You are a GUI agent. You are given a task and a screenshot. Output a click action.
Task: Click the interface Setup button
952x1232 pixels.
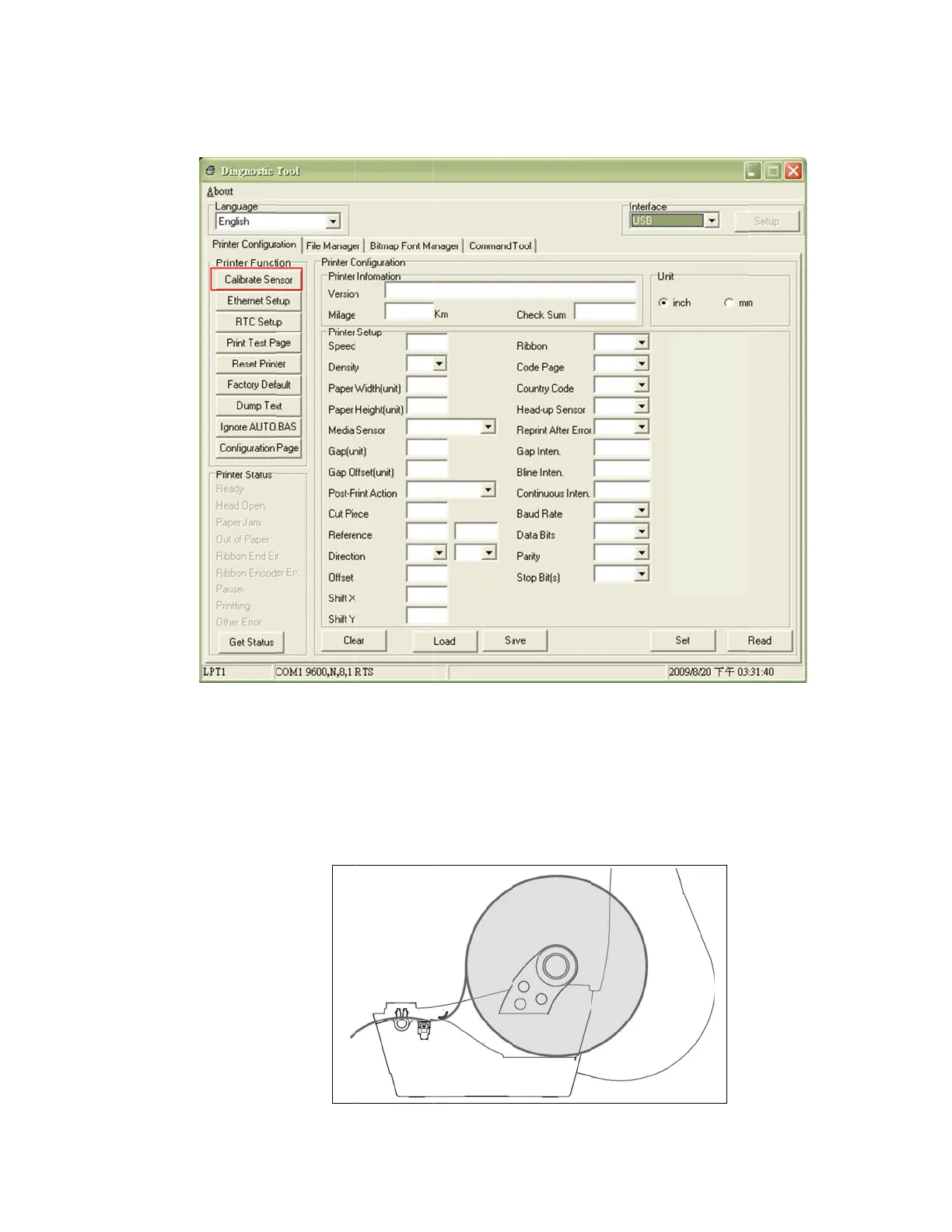click(x=766, y=221)
